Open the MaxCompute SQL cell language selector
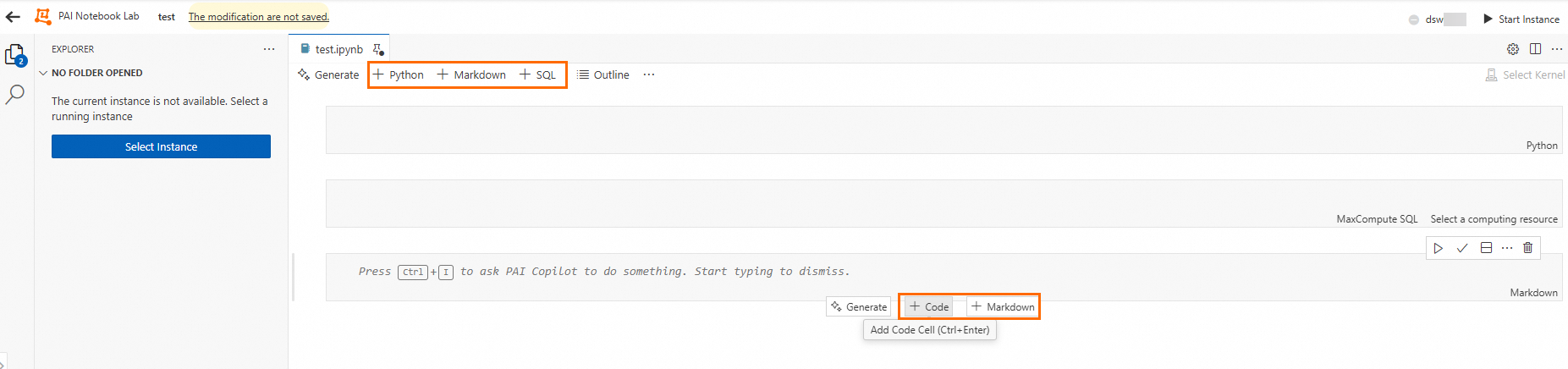 click(x=1377, y=219)
